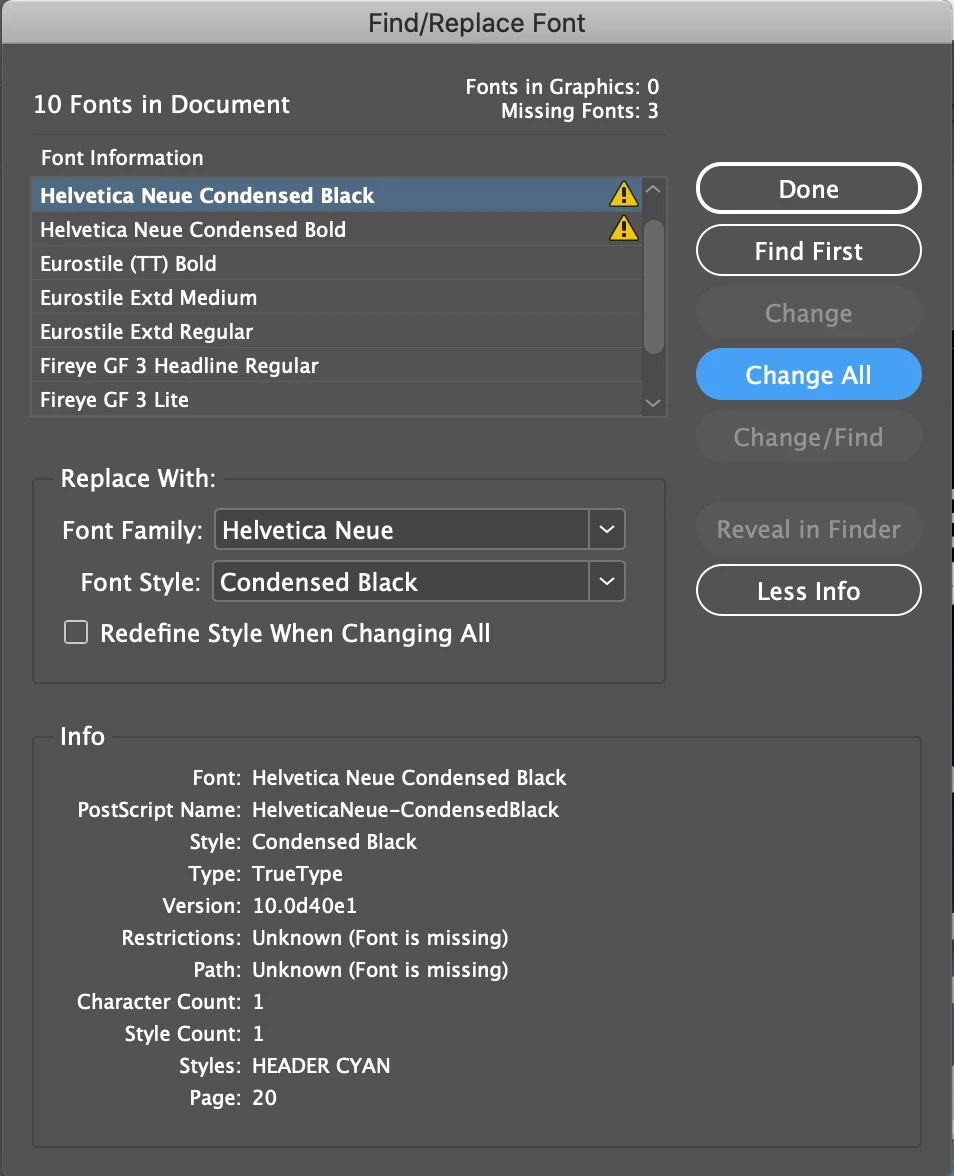This screenshot has height=1176, width=954.
Task: Click the font list scrollbar thumb
Action: tap(654, 286)
